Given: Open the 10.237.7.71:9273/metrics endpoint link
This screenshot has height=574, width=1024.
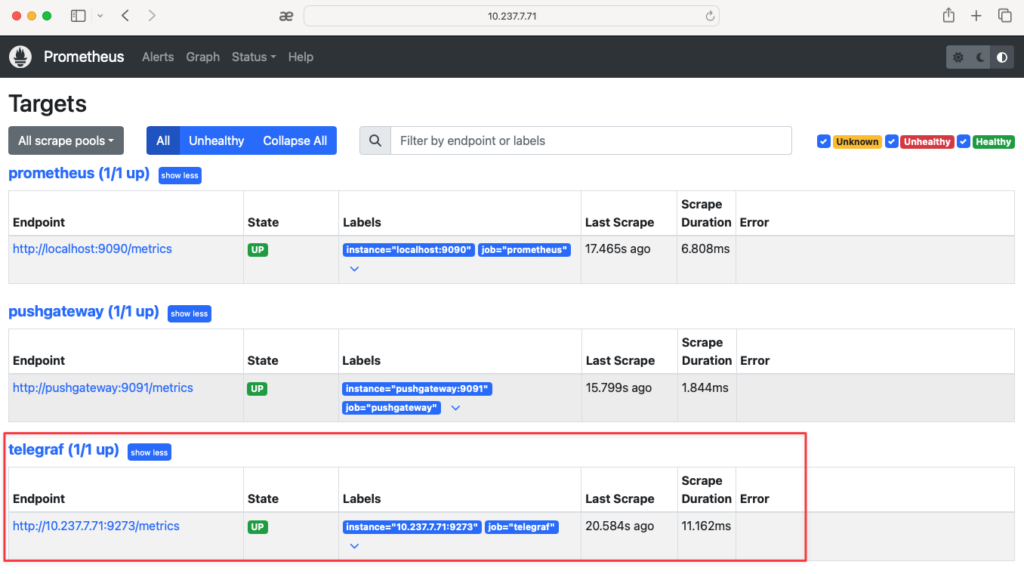Looking at the screenshot, I should [96, 526].
